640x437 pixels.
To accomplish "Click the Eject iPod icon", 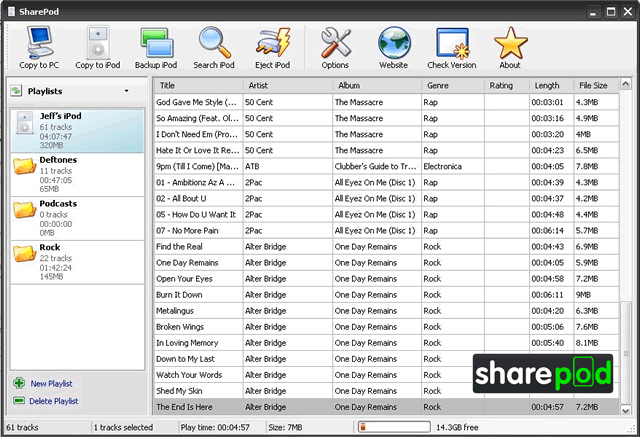I will 273,42.
